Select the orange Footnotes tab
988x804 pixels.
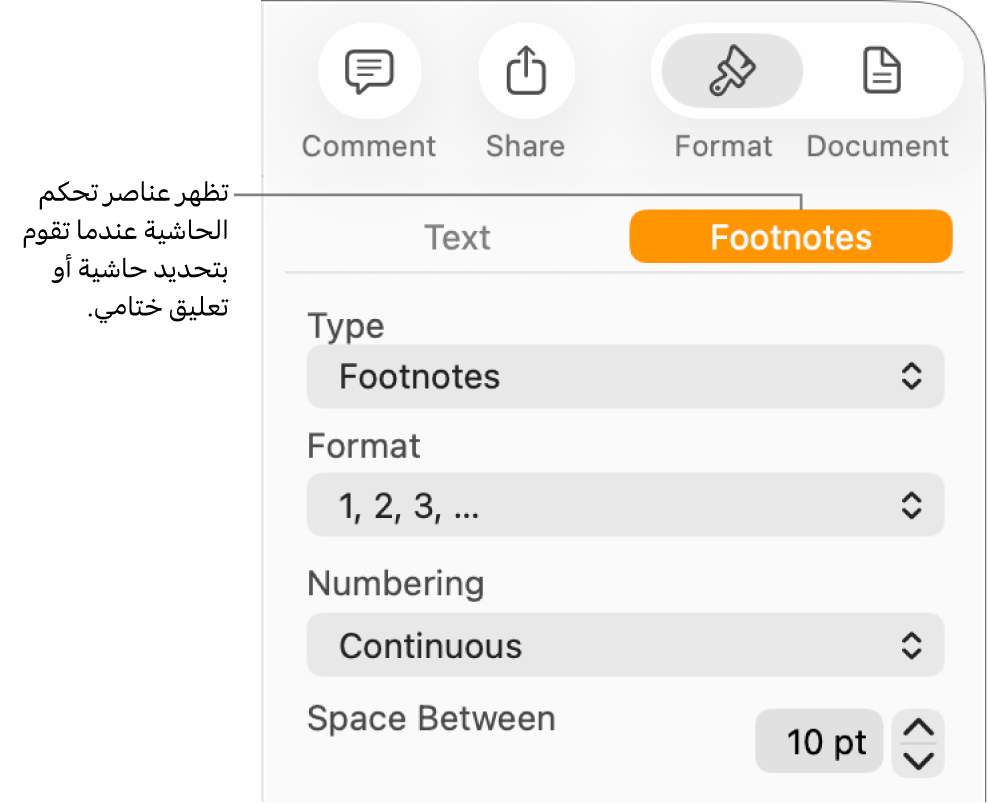coord(790,237)
